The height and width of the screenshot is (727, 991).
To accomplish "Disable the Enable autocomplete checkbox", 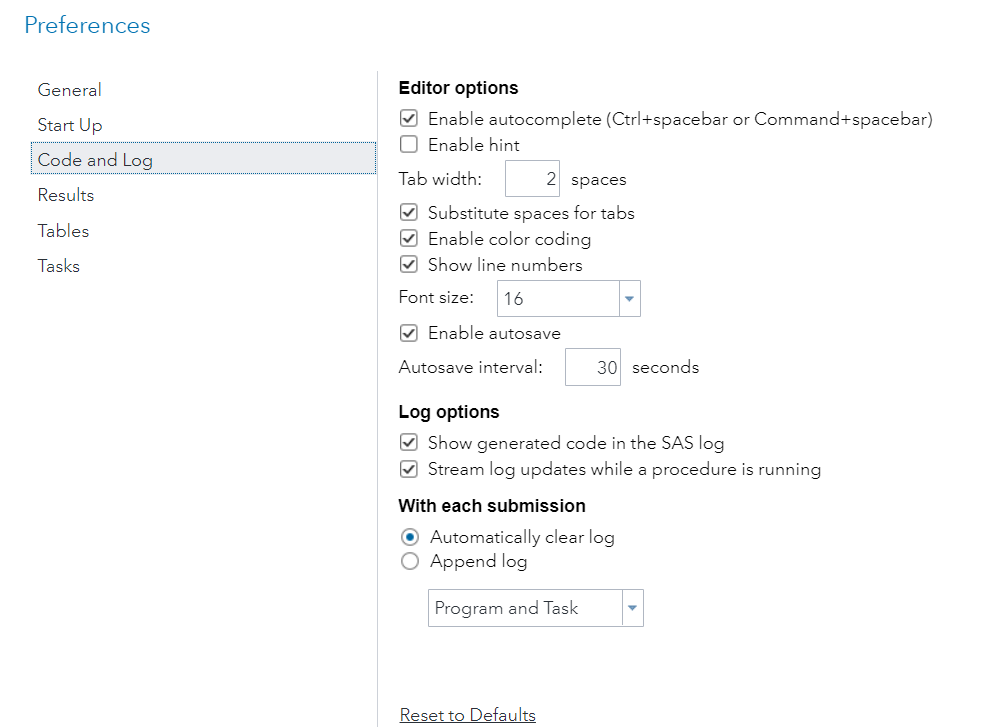I will point(409,119).
